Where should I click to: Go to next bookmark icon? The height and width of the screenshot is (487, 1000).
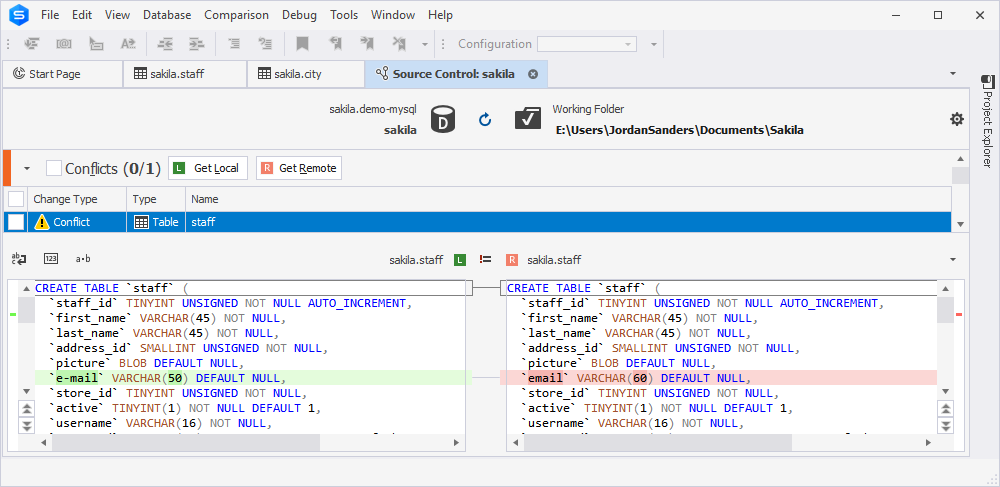point(367,43)
